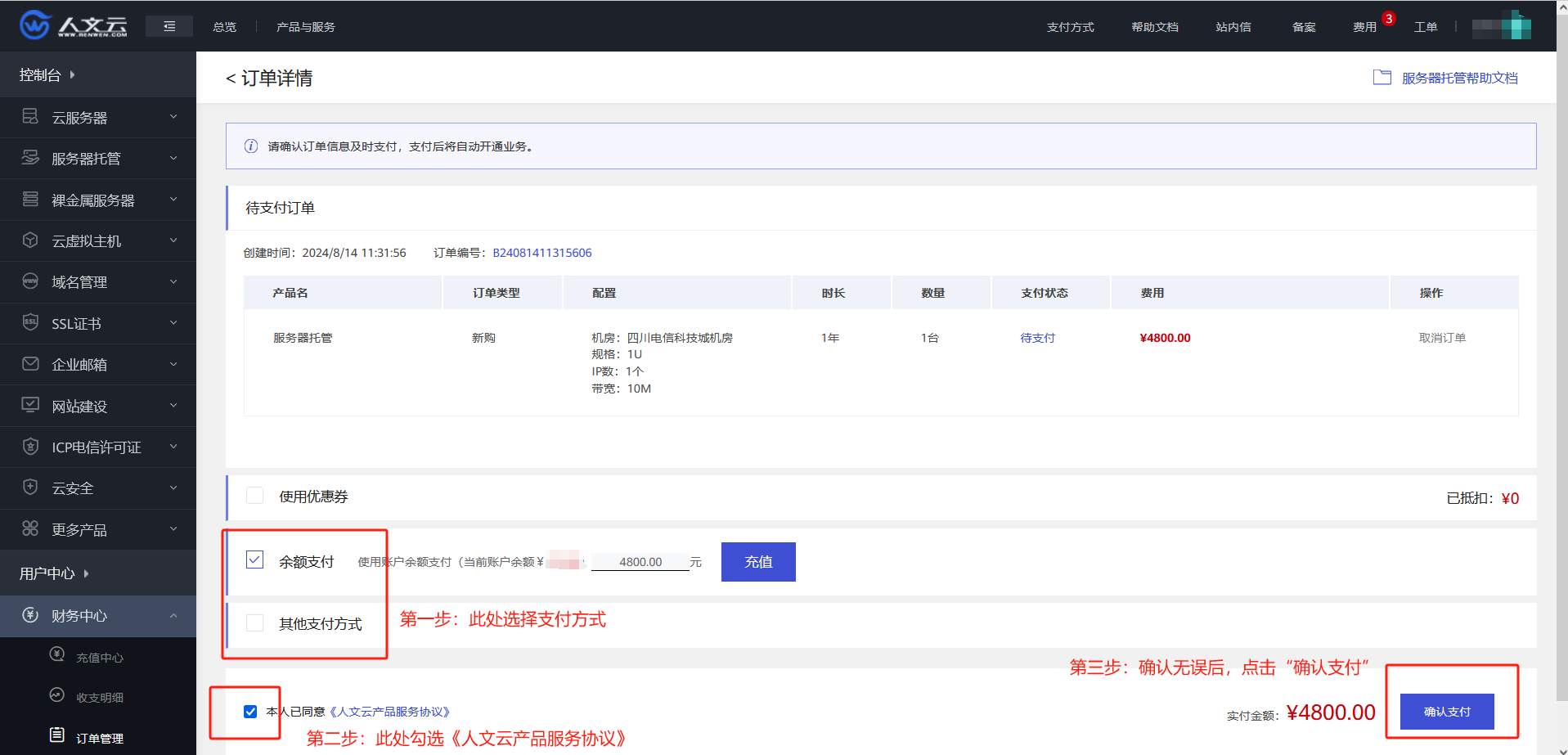This screenshot has width=1568, height=755.
Task: Collapse the sidebar with the menu fold icon
Action: click(169, 26)
